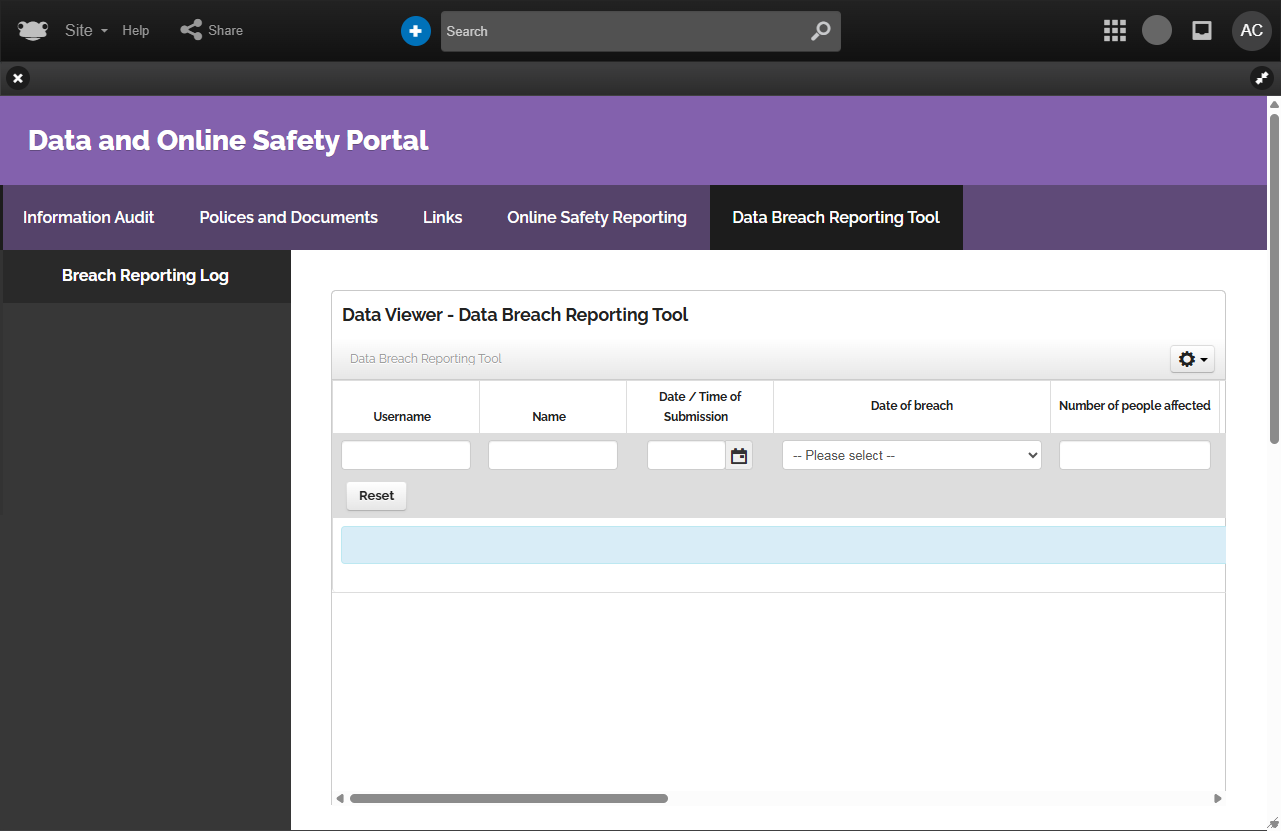
Task: Click the AC user avatar
Action: 1251,31
